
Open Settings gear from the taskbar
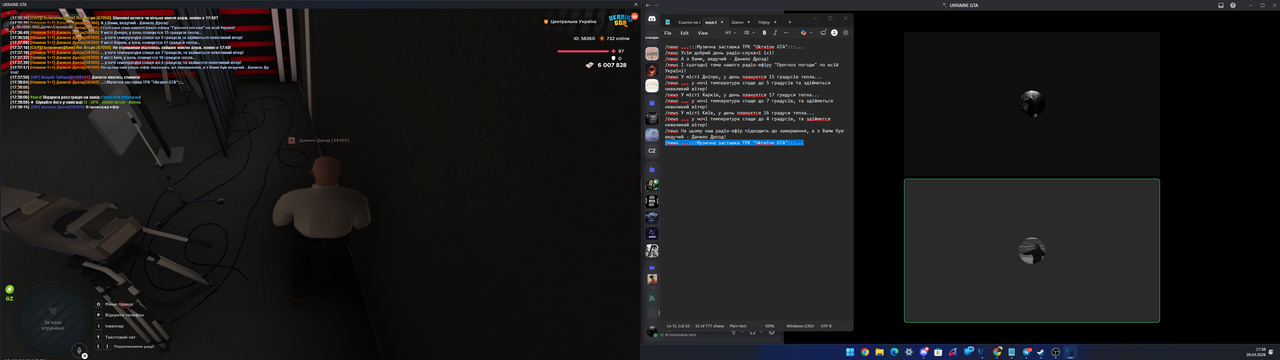pos(909,352)
